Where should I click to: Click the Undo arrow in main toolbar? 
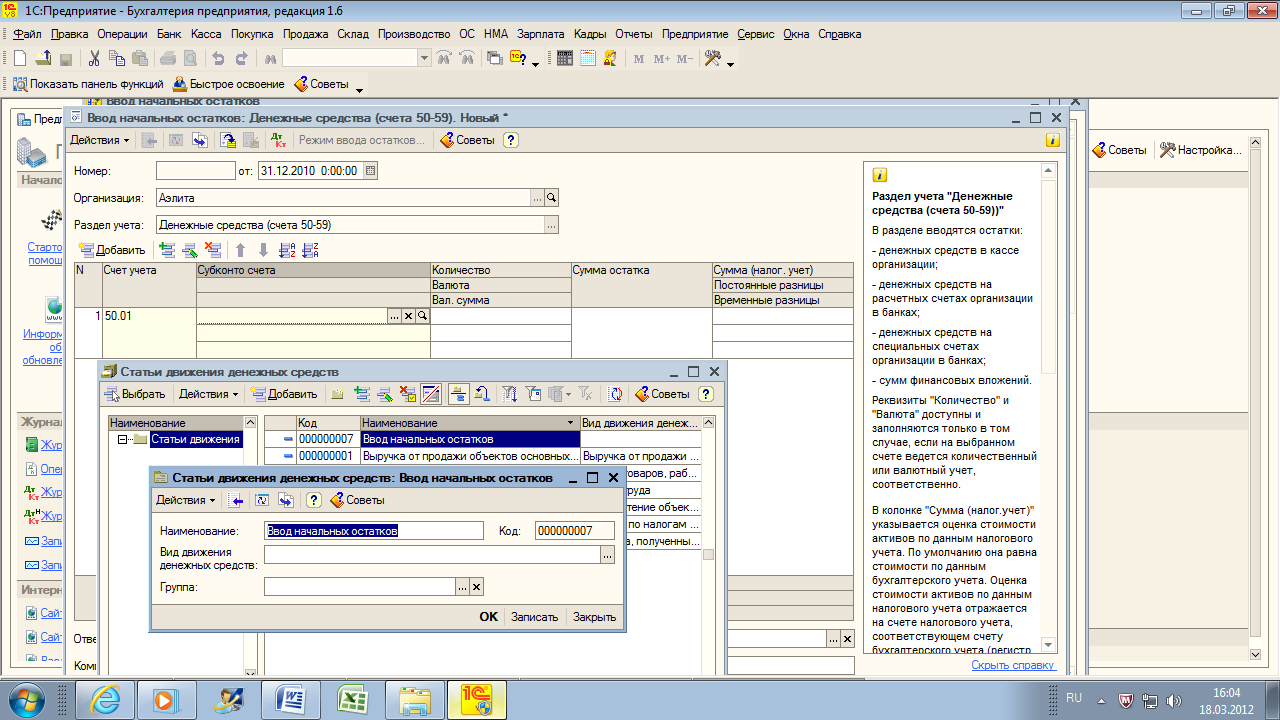[x=218, y=59]
